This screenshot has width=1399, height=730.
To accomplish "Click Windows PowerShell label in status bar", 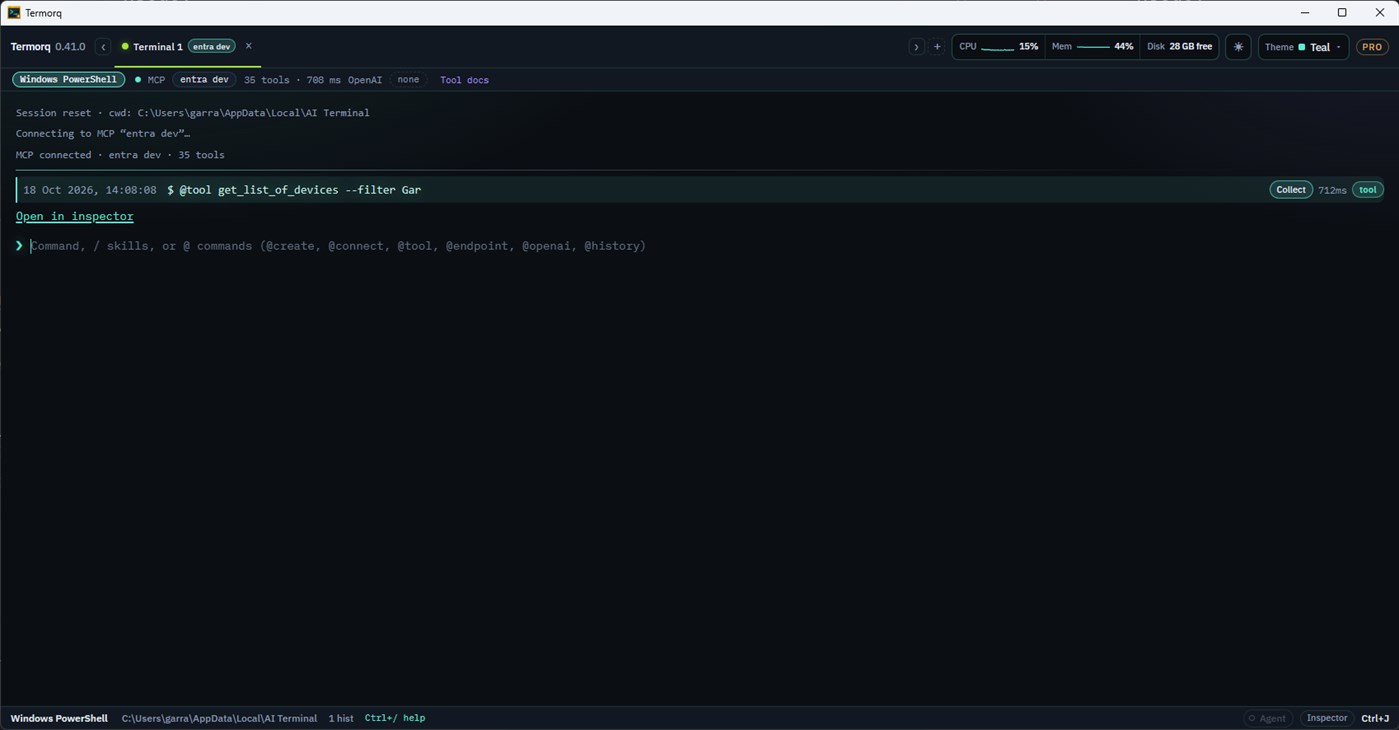I will click(x=59, y=718).
